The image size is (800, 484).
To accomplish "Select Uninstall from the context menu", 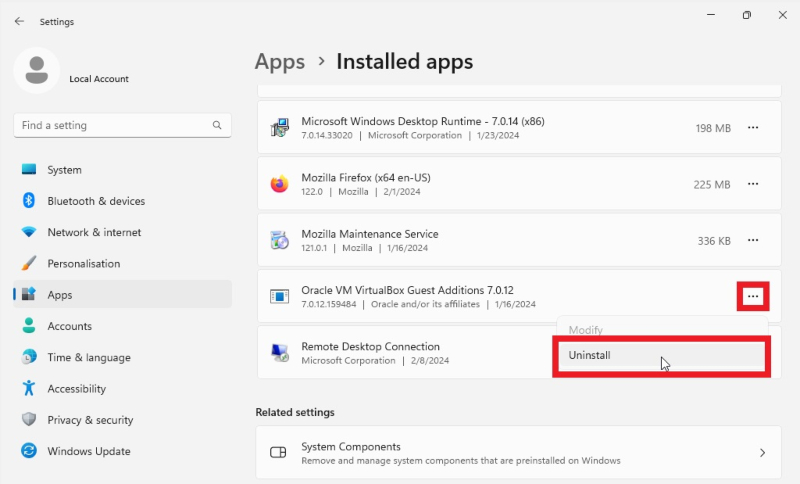I will click(x=661, y=355).
